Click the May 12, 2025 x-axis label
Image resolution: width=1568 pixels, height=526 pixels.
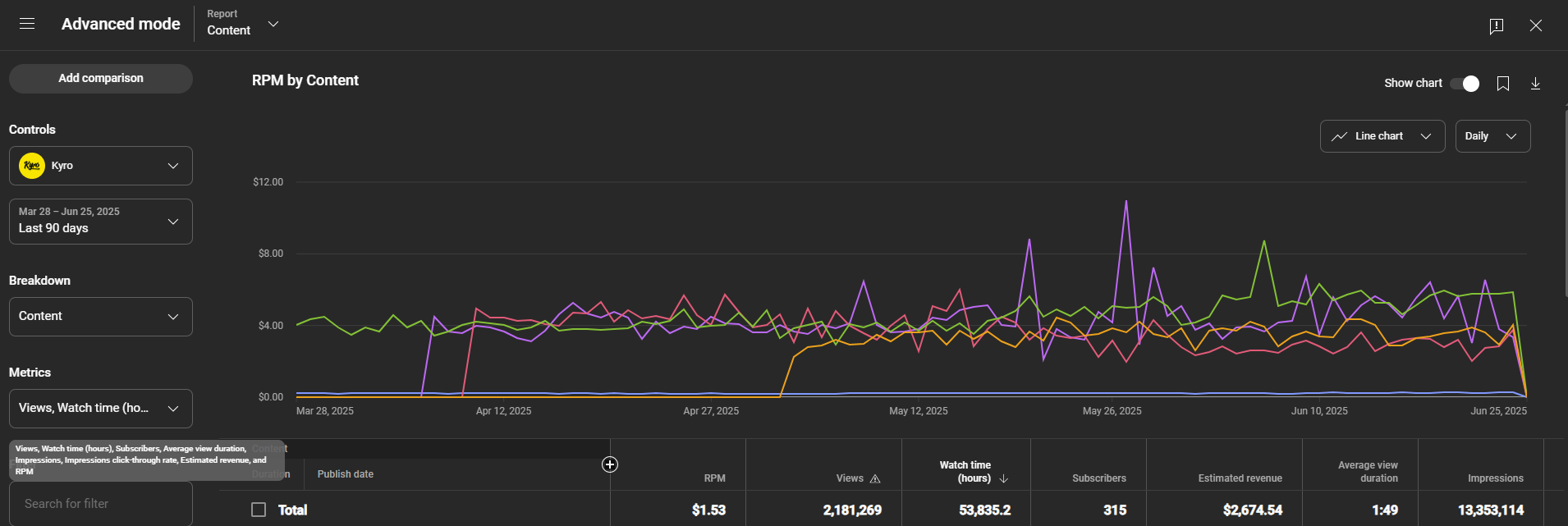tap(918, 411)
